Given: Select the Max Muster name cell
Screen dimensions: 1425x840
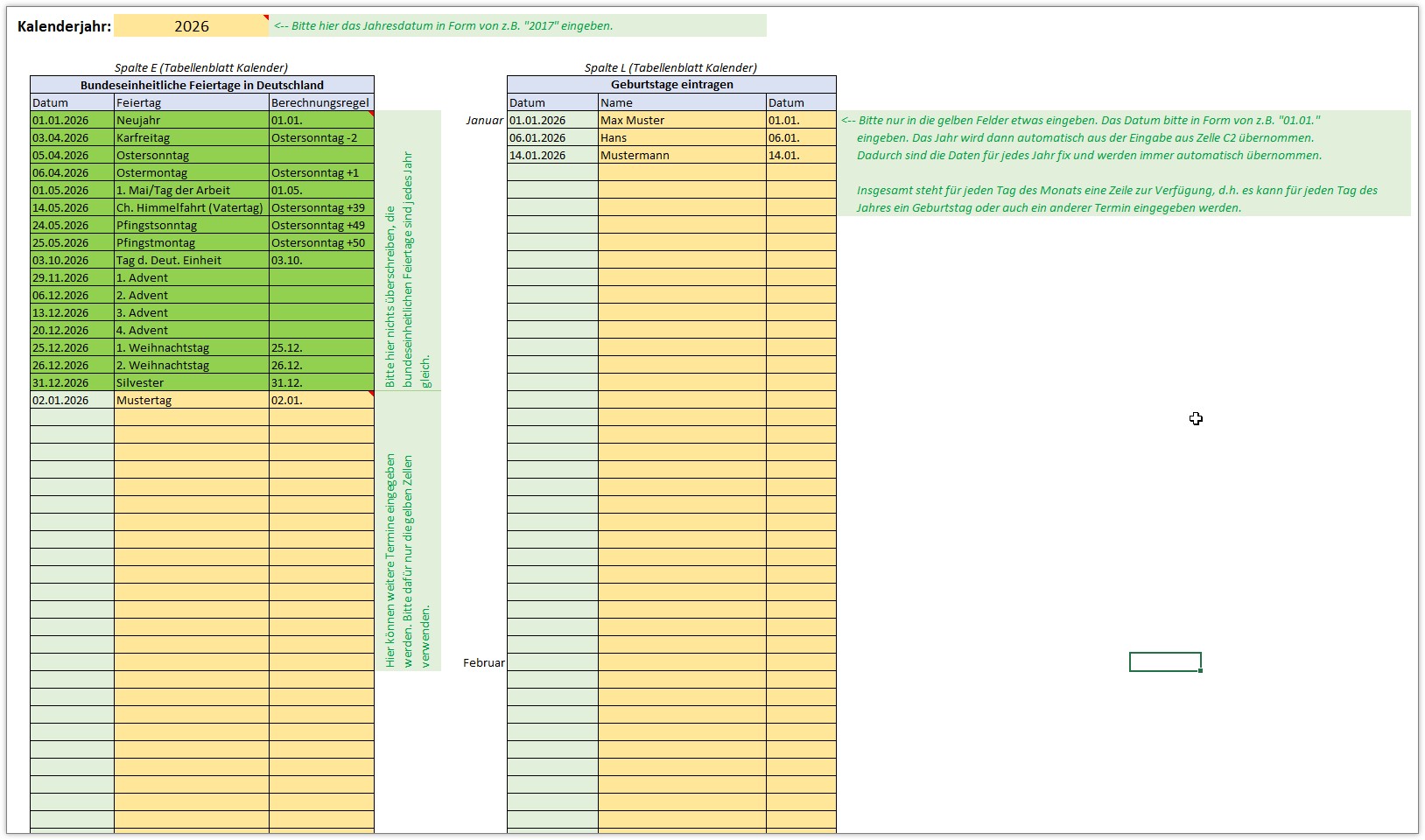Looking at the screenshot, I should point(682,120).
